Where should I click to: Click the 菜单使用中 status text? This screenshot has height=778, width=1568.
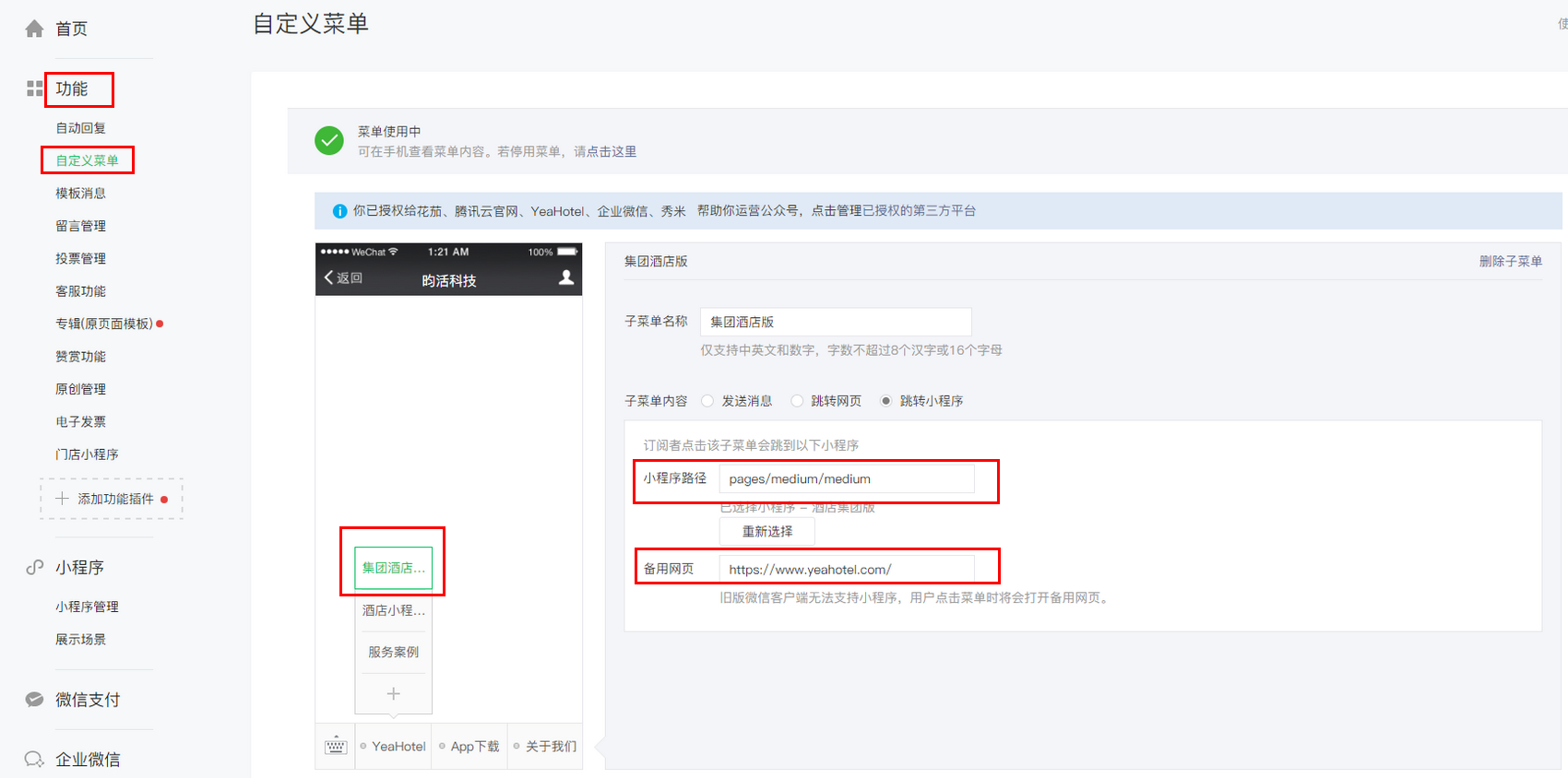[x=389, y=132]
